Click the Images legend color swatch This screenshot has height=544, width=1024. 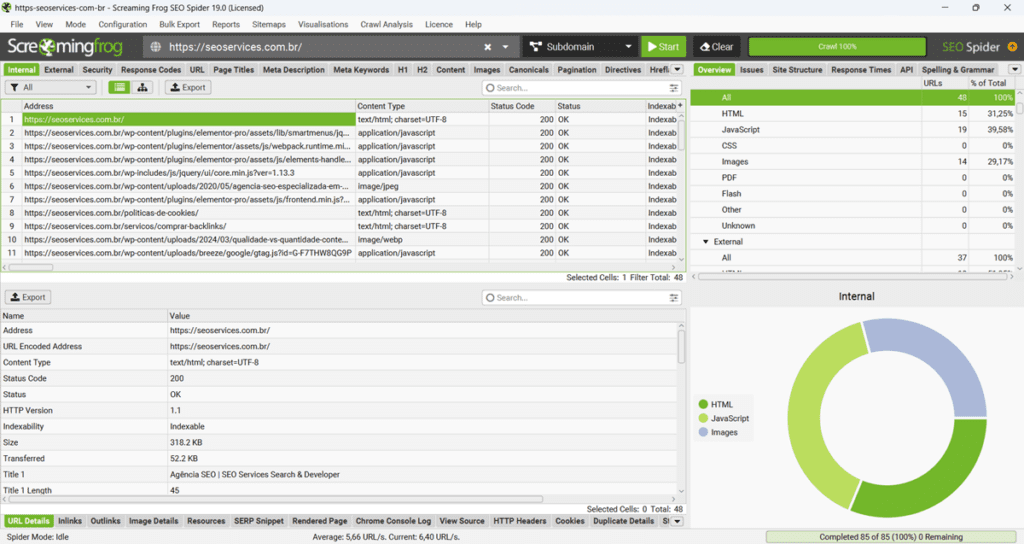(703, 432)
